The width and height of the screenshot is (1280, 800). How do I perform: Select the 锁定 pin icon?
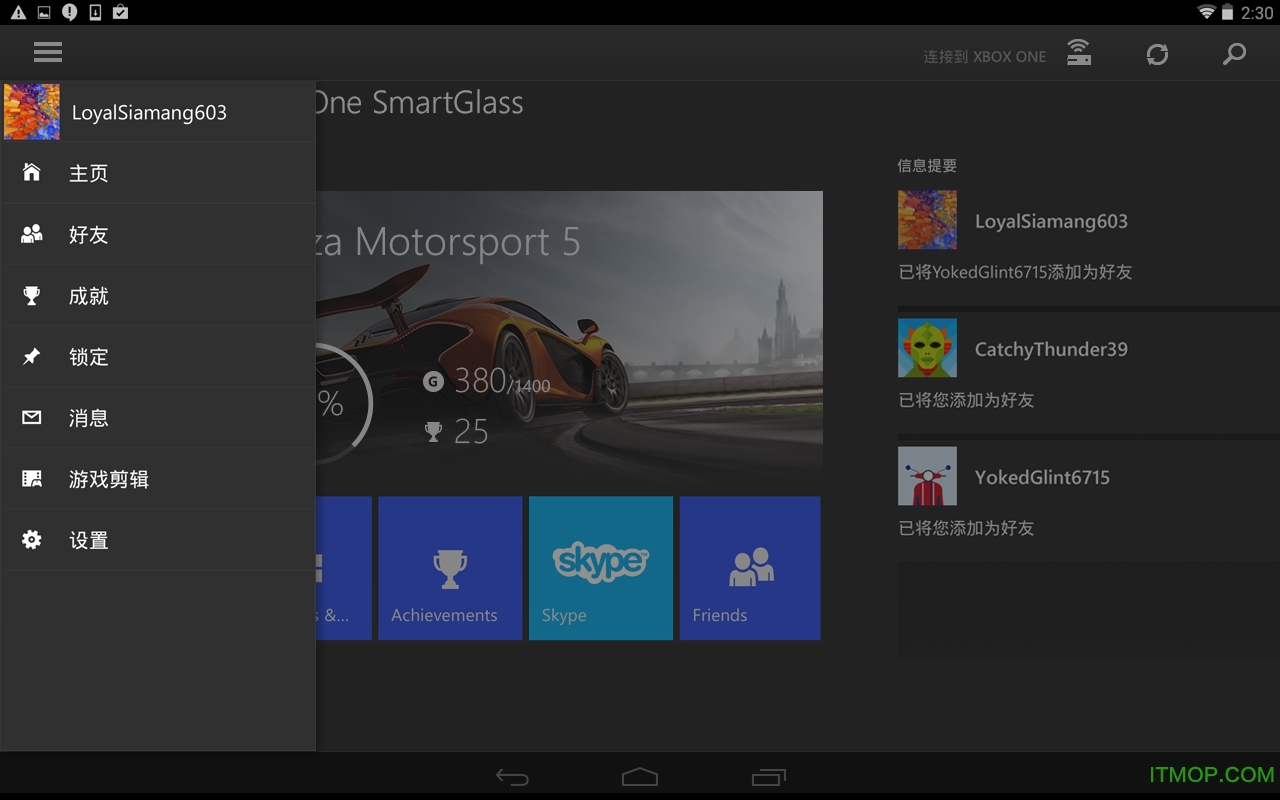(32, 356)
